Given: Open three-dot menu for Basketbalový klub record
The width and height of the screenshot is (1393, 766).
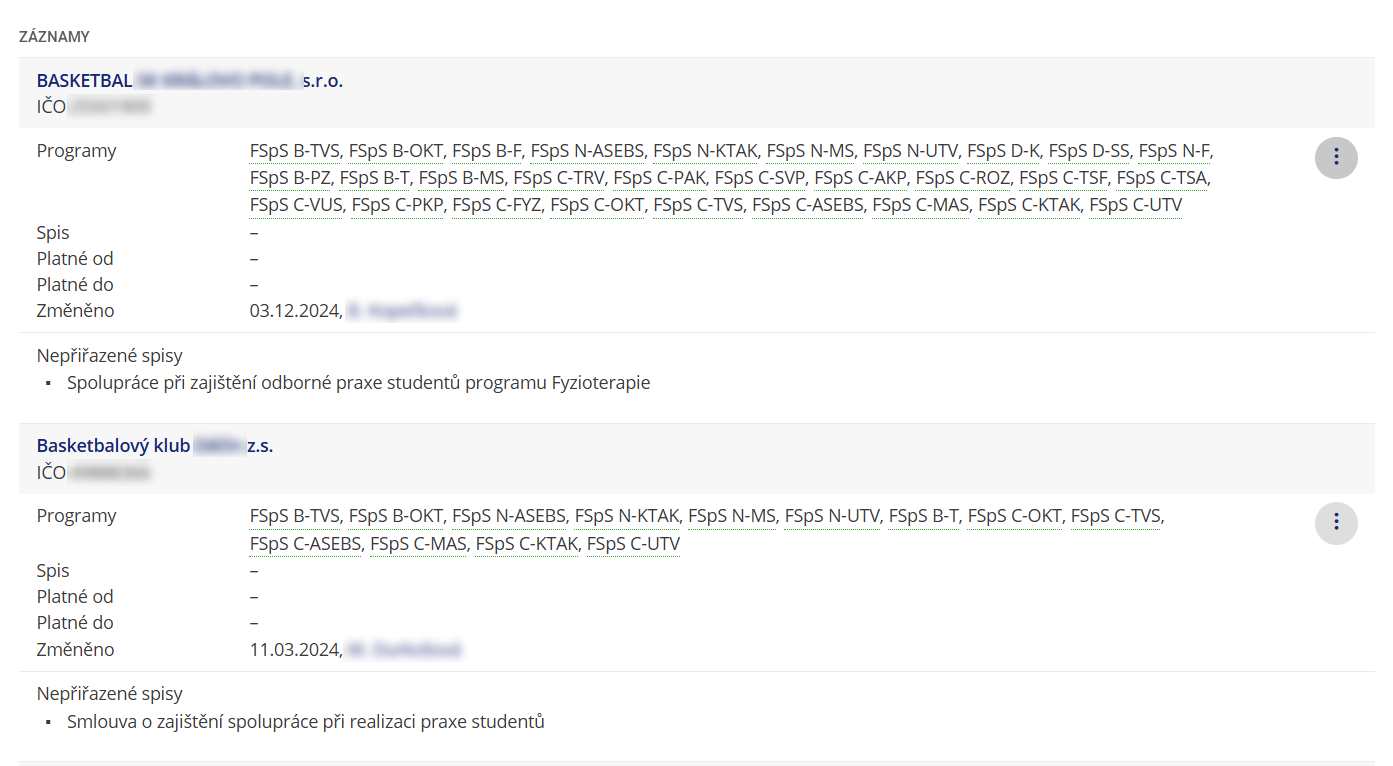Looking at the screenshot, I should (1336, 522).
